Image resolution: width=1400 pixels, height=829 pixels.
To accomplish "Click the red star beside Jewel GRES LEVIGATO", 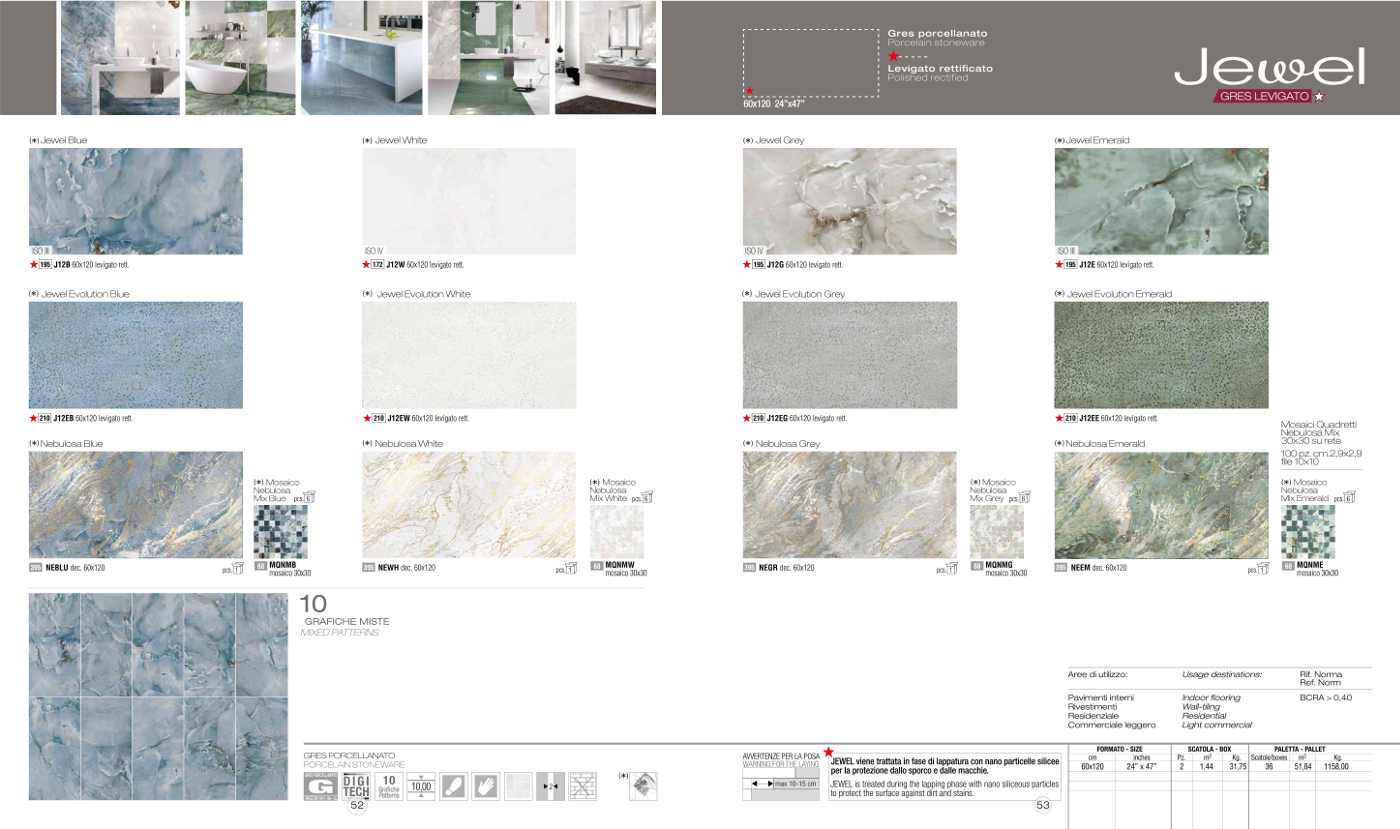I will point(1319,96).
